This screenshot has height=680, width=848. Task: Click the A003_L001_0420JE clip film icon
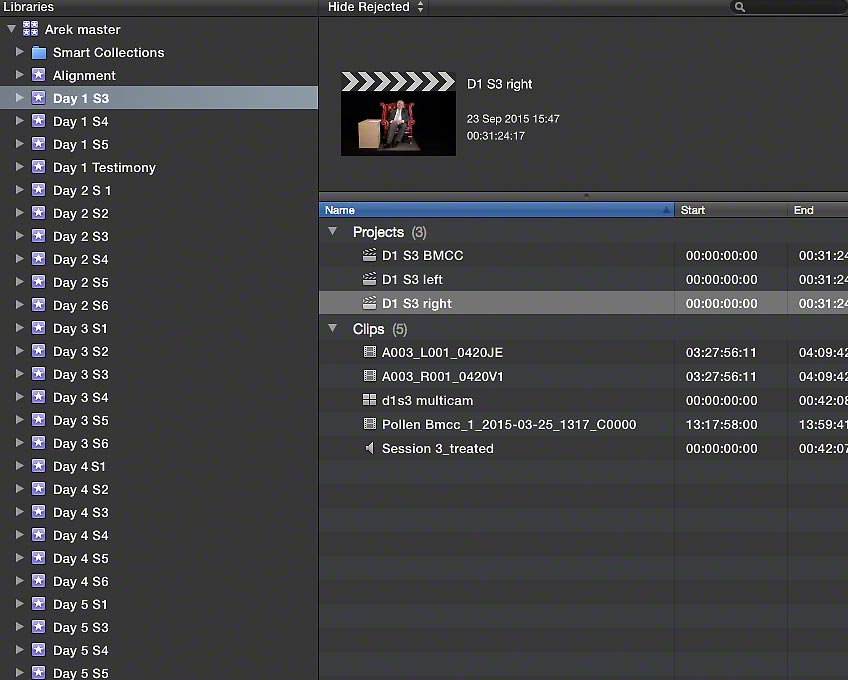369,352
